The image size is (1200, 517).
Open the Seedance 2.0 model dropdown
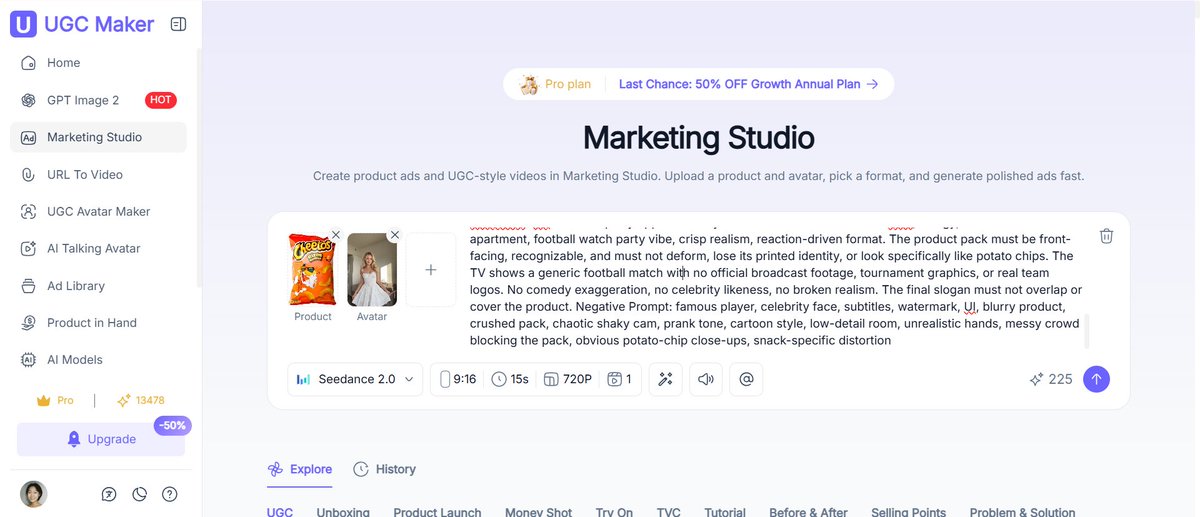355,379
